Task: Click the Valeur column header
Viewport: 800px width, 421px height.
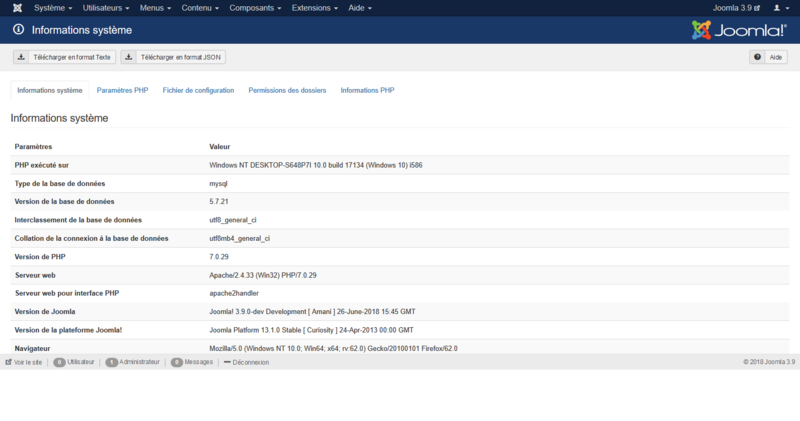Action: tap(219, 146)
